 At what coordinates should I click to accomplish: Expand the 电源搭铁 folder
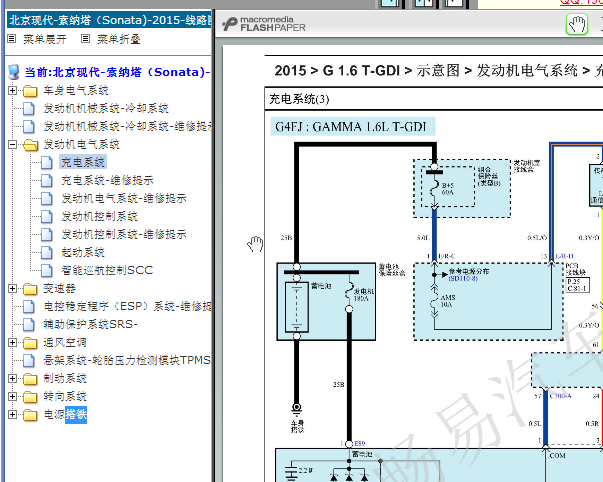coord(12,414)
